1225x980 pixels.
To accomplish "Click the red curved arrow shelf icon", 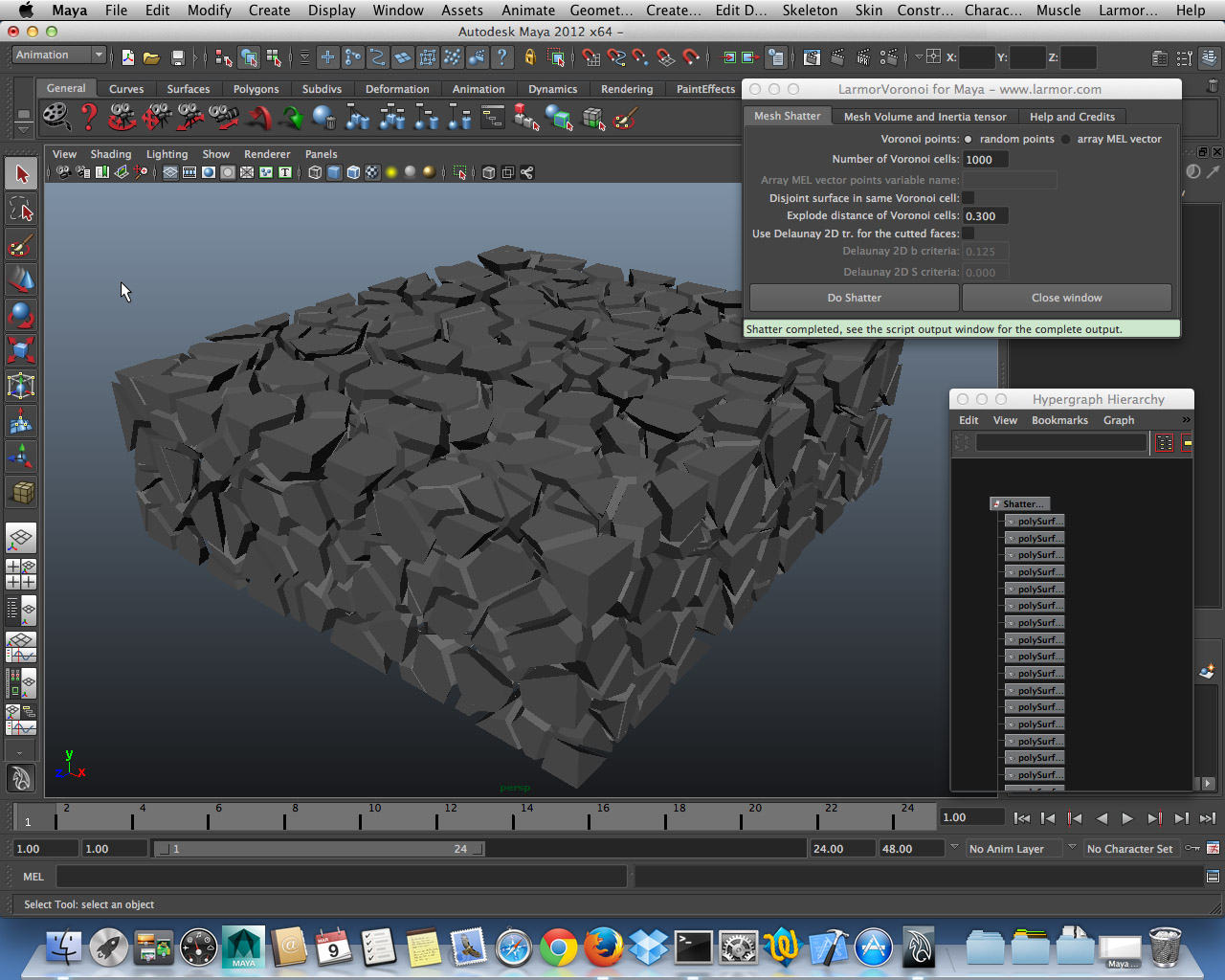I will pyautogui.click(x=258, y=118).
